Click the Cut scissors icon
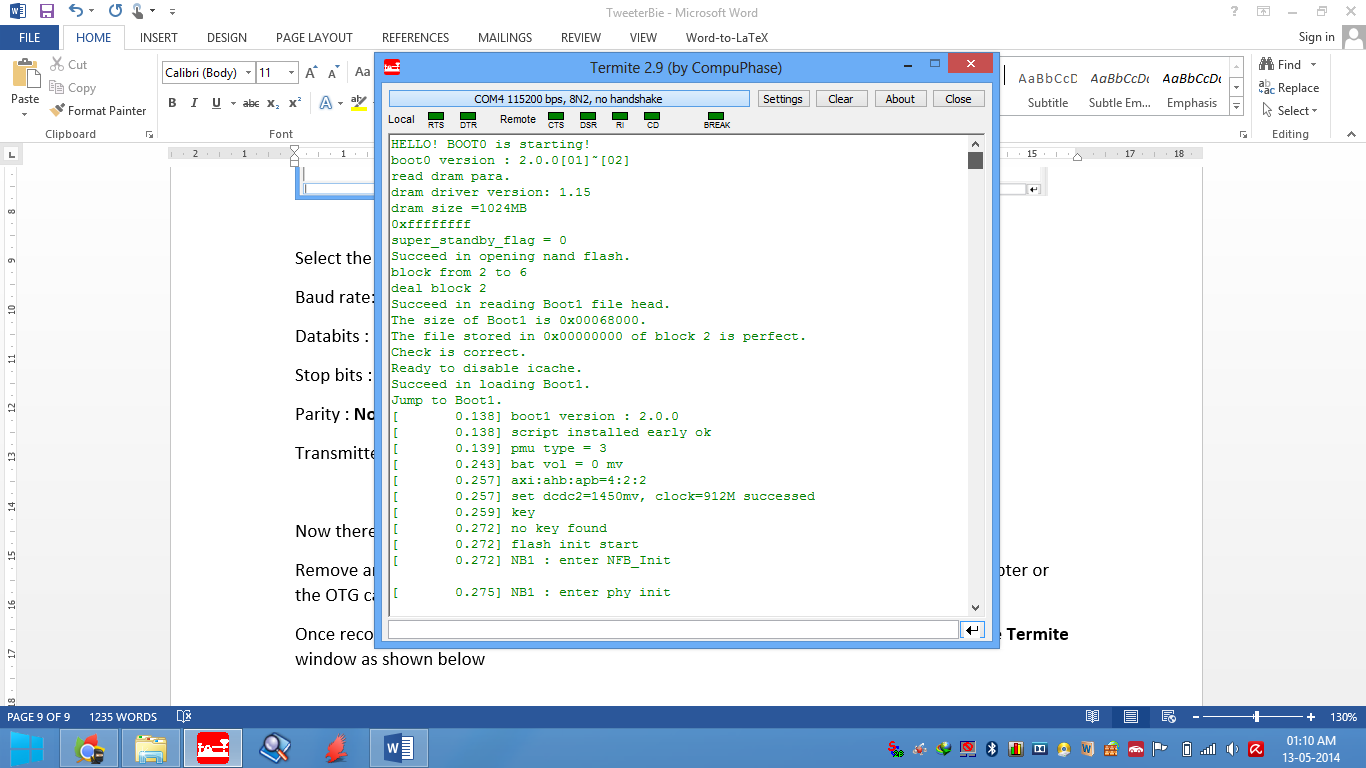This screenshot has width=1366, height=768. point(57,65)
